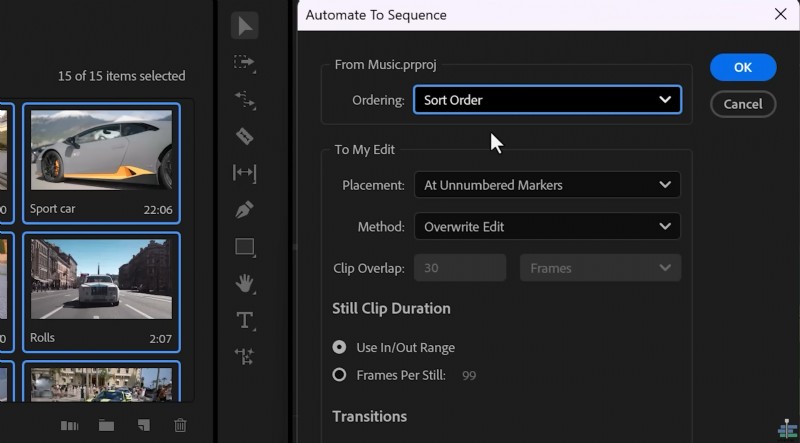The image size is (800, 443).
Task: Select Frames Per Still radio button
Action: 339,375
